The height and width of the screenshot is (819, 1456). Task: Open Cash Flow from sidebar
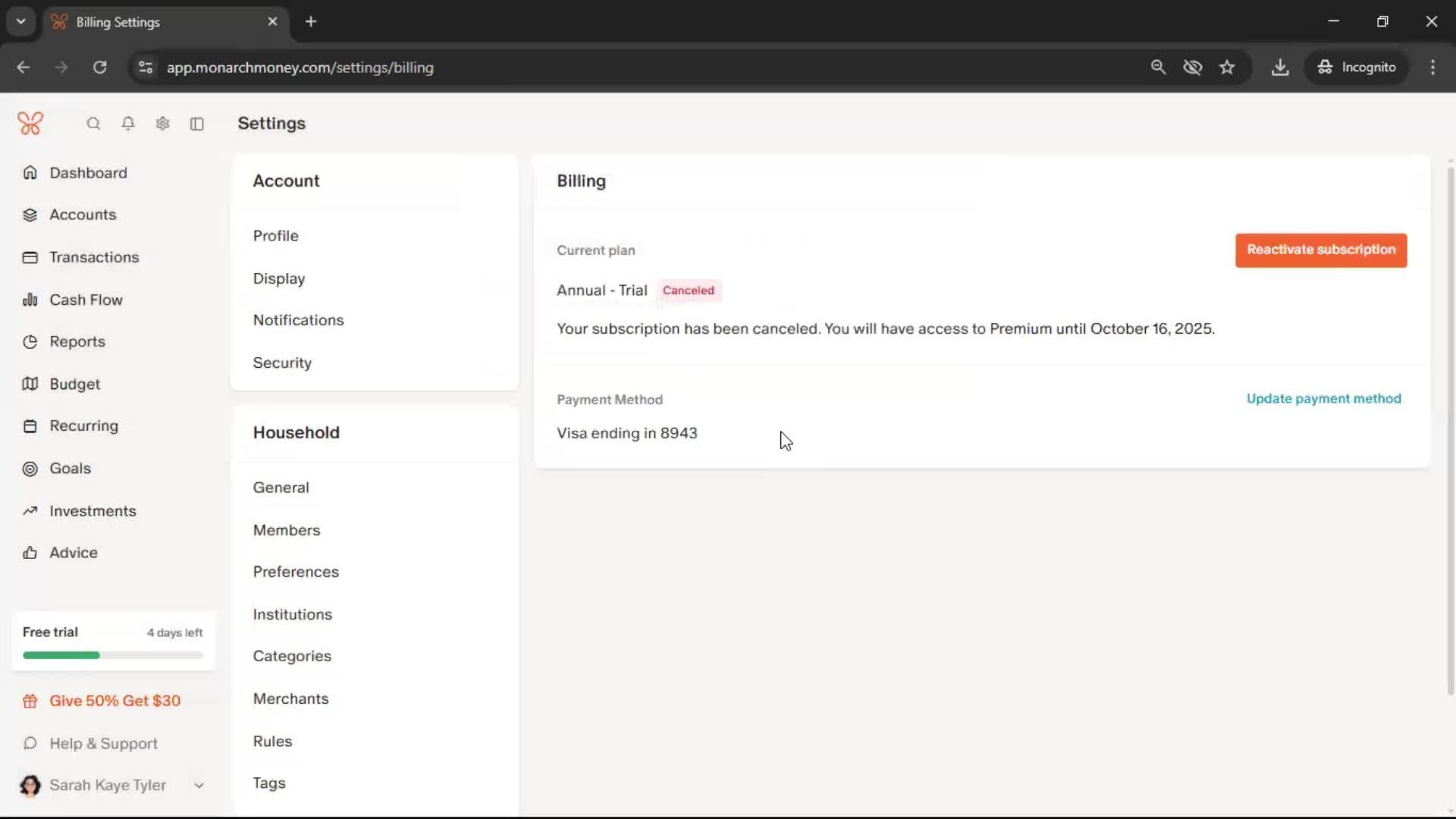[x=86, y=300]
